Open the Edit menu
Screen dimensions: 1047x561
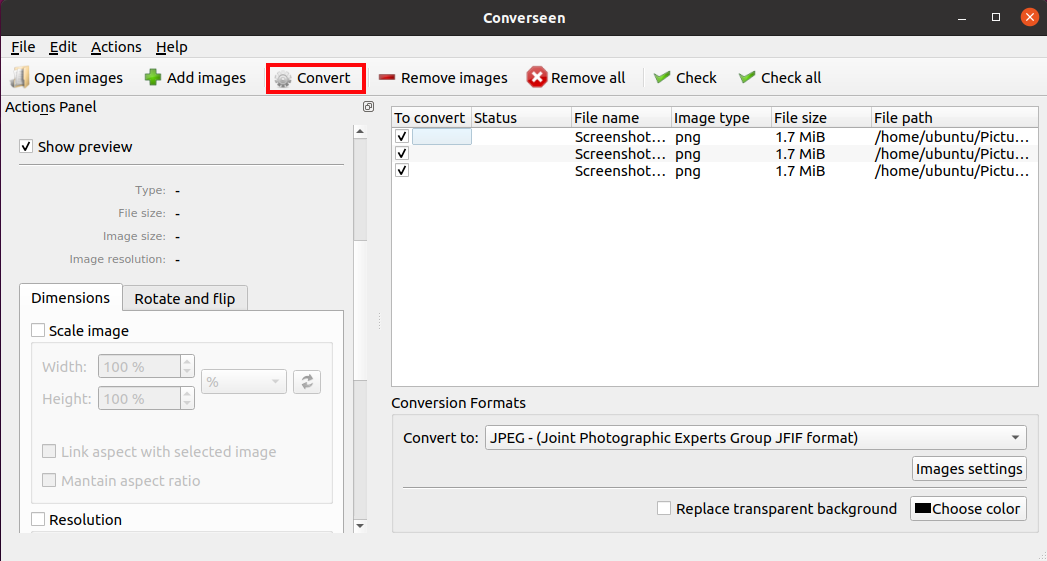click(63, 47)
